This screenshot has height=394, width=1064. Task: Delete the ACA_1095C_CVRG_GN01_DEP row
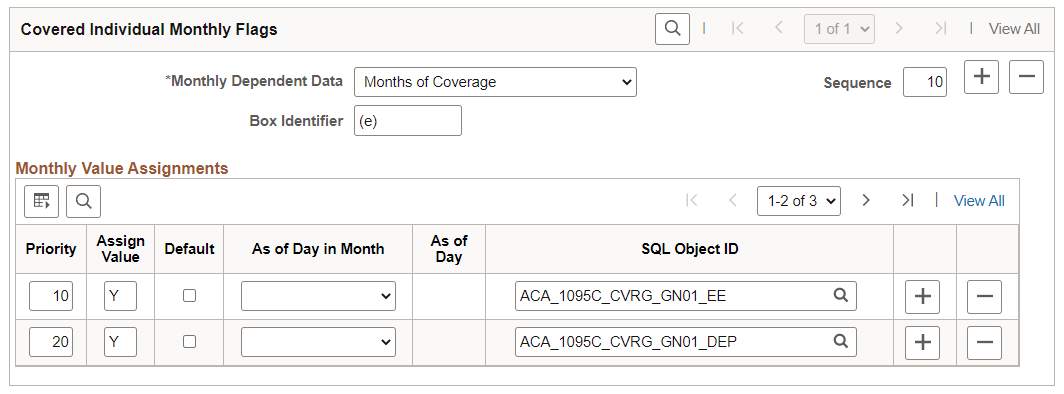(984, 342)
